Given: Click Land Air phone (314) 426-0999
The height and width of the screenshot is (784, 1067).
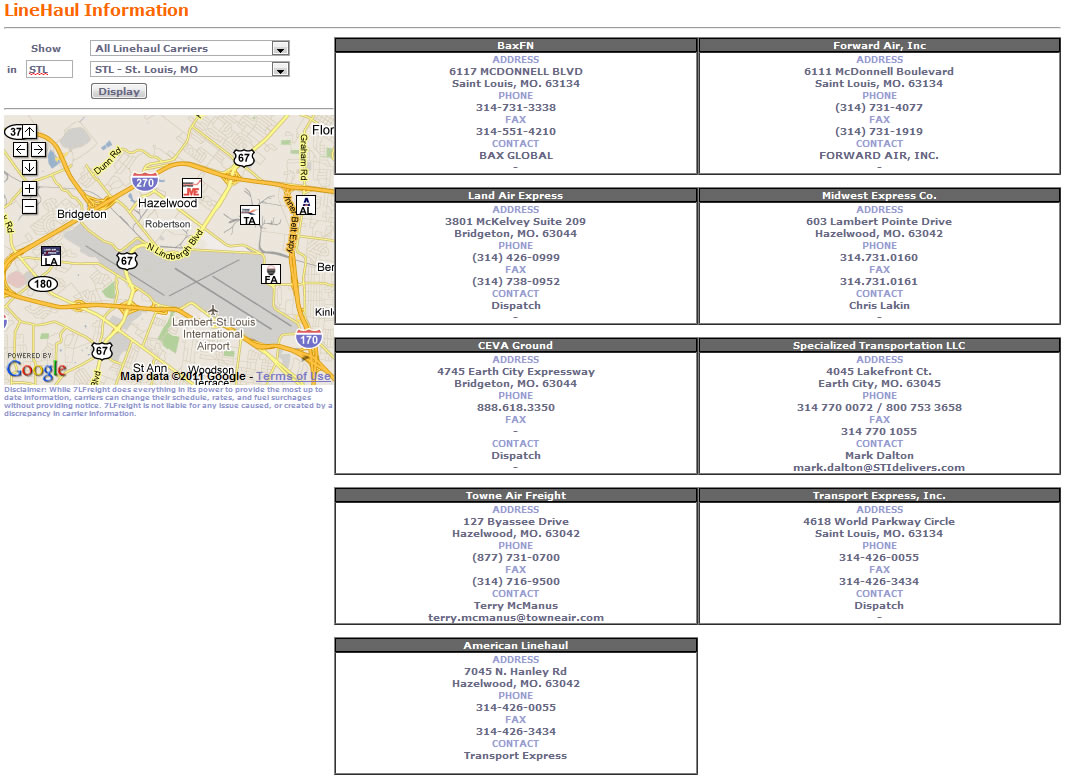Looking at the screenshot, I should click(x=516, y=257).
